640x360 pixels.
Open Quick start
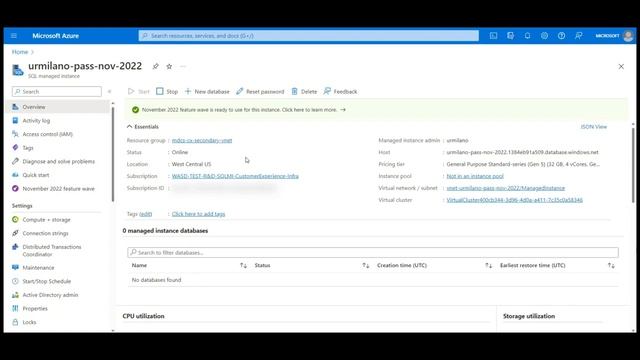[36, 175]
